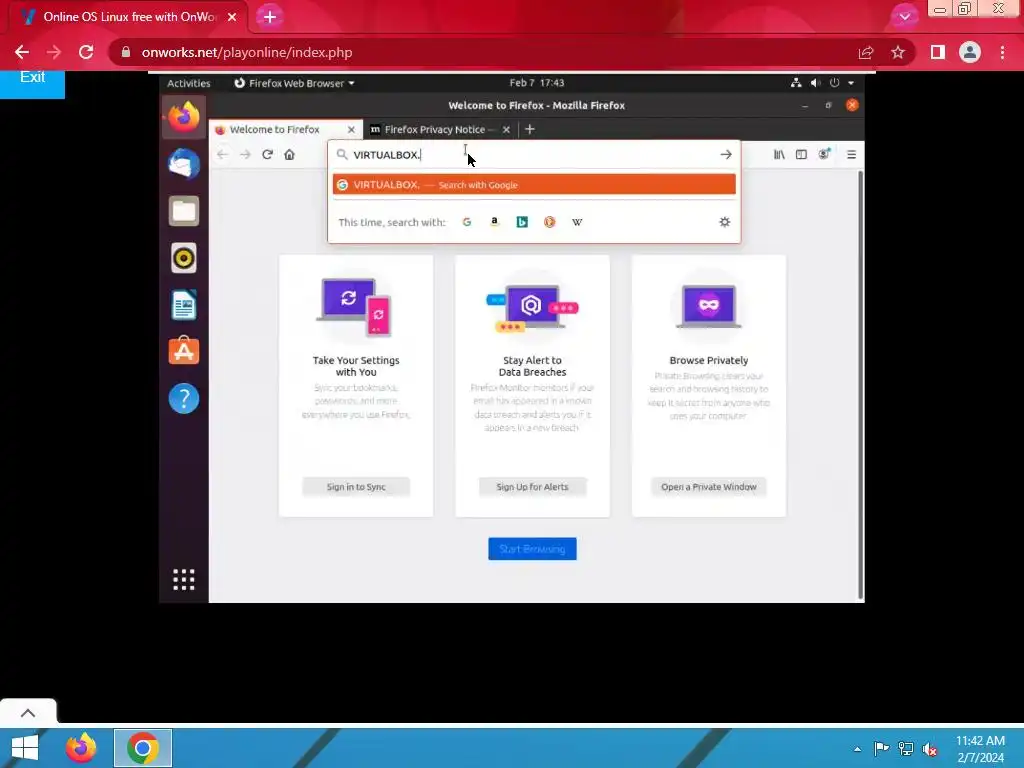This screenshot has height=768, width=1024.
Task: Select Chrome in Windows taskbar
Action: (143, 748)
